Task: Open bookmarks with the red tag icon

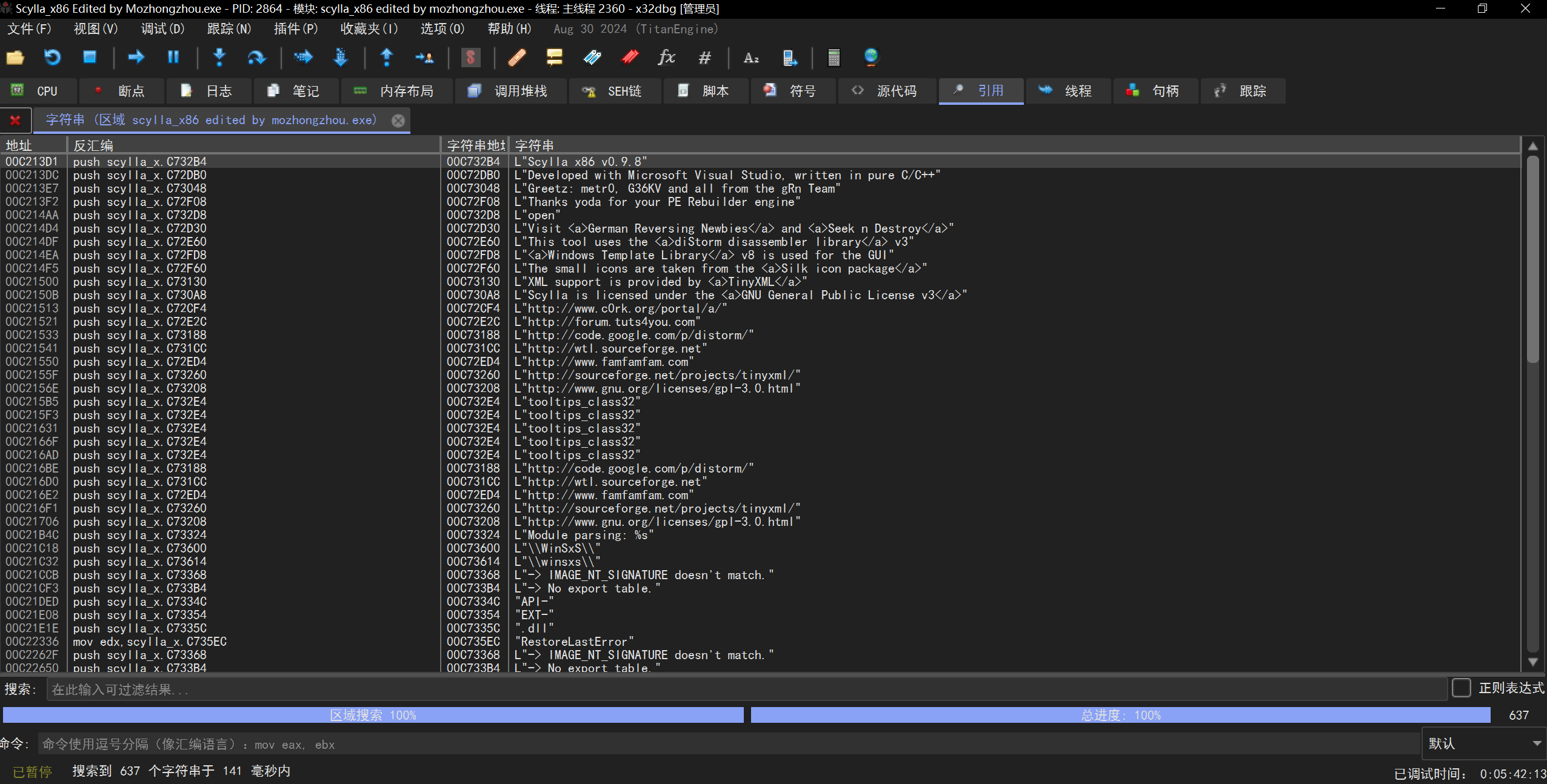Action: coord(630,58)
